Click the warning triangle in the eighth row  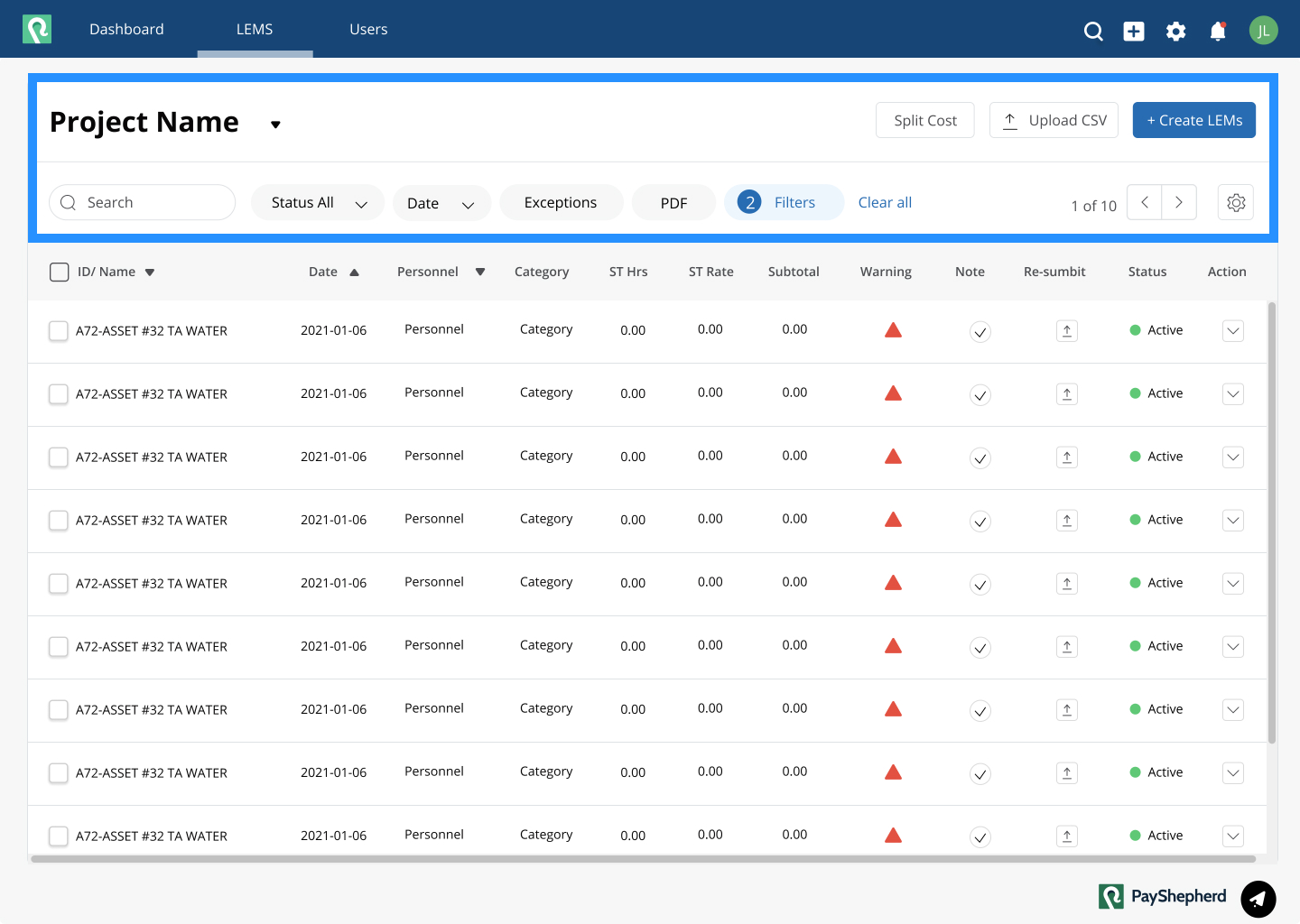pyautogui.click(x=894, y=772)
